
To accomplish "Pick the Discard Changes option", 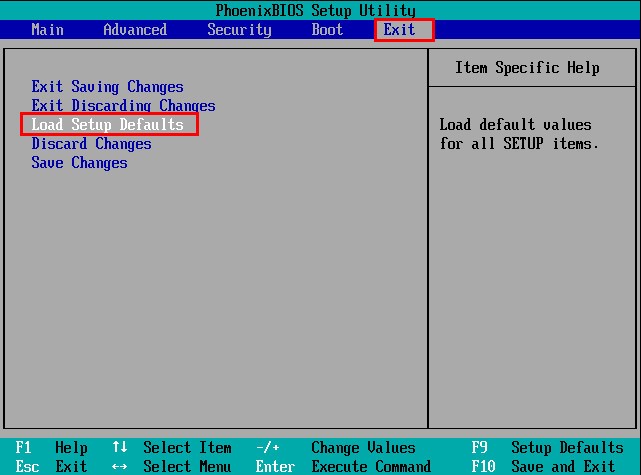I will 91,144.
